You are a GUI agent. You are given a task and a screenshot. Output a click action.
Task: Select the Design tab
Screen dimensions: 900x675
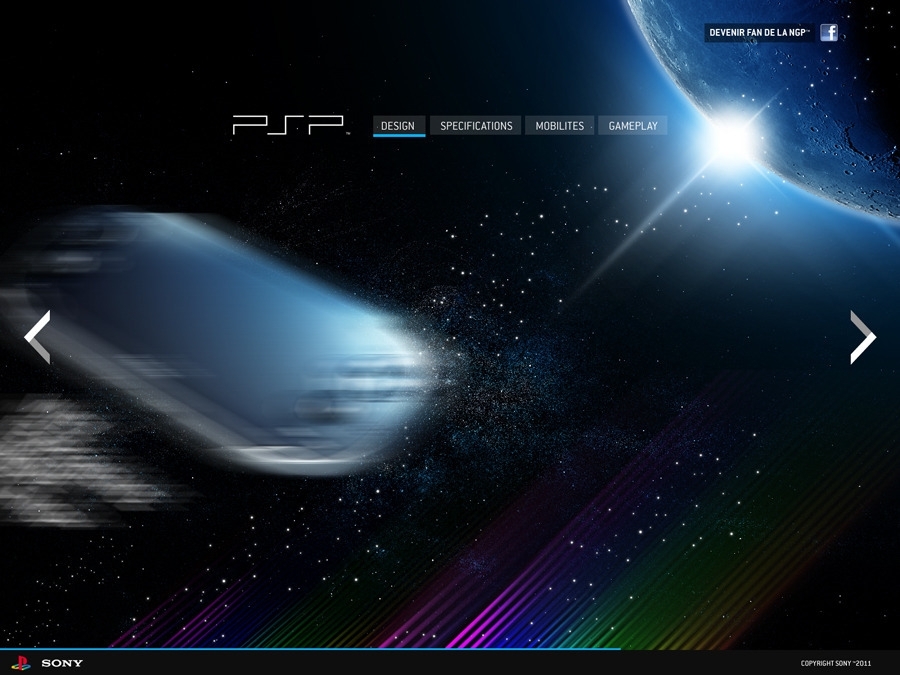click(x=399, y=126)
